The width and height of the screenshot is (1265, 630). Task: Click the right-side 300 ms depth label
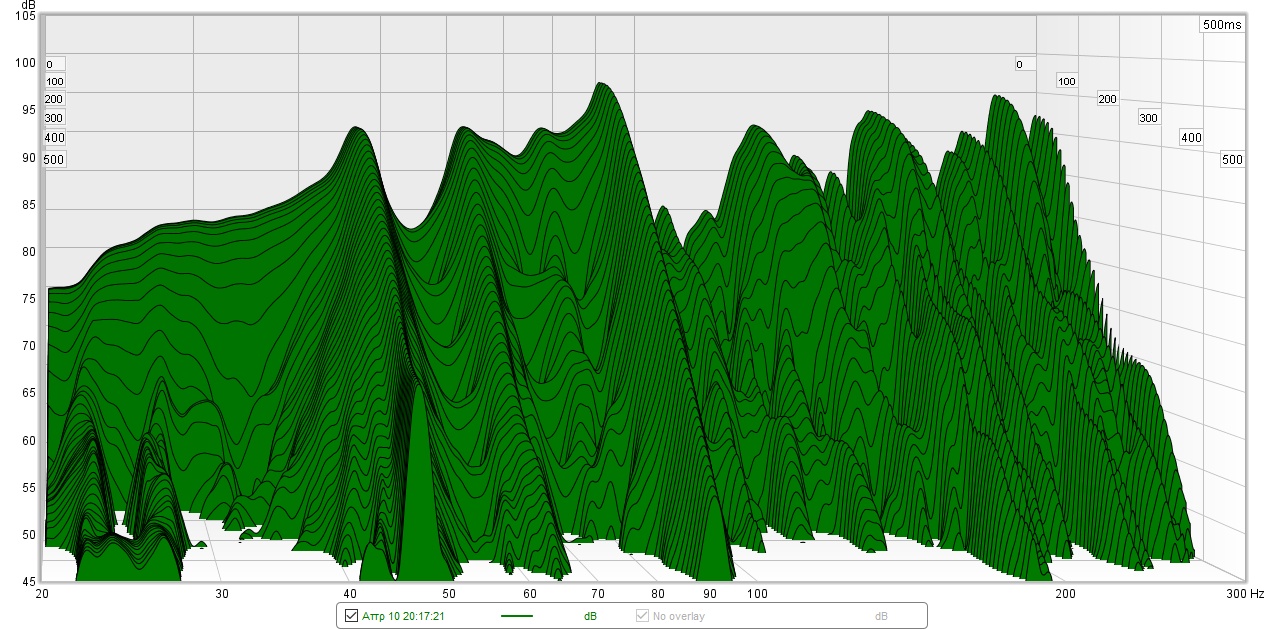pos(1148,118)
